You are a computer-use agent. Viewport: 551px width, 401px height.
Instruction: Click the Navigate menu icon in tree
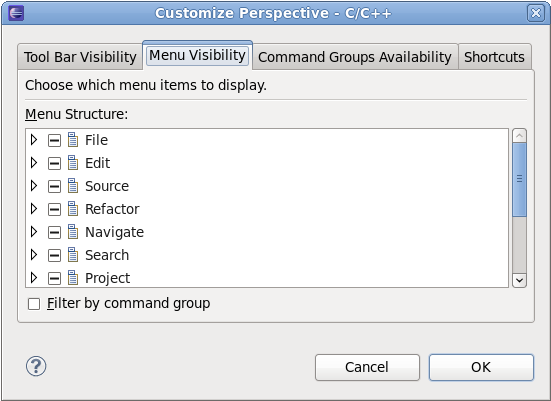73,232
